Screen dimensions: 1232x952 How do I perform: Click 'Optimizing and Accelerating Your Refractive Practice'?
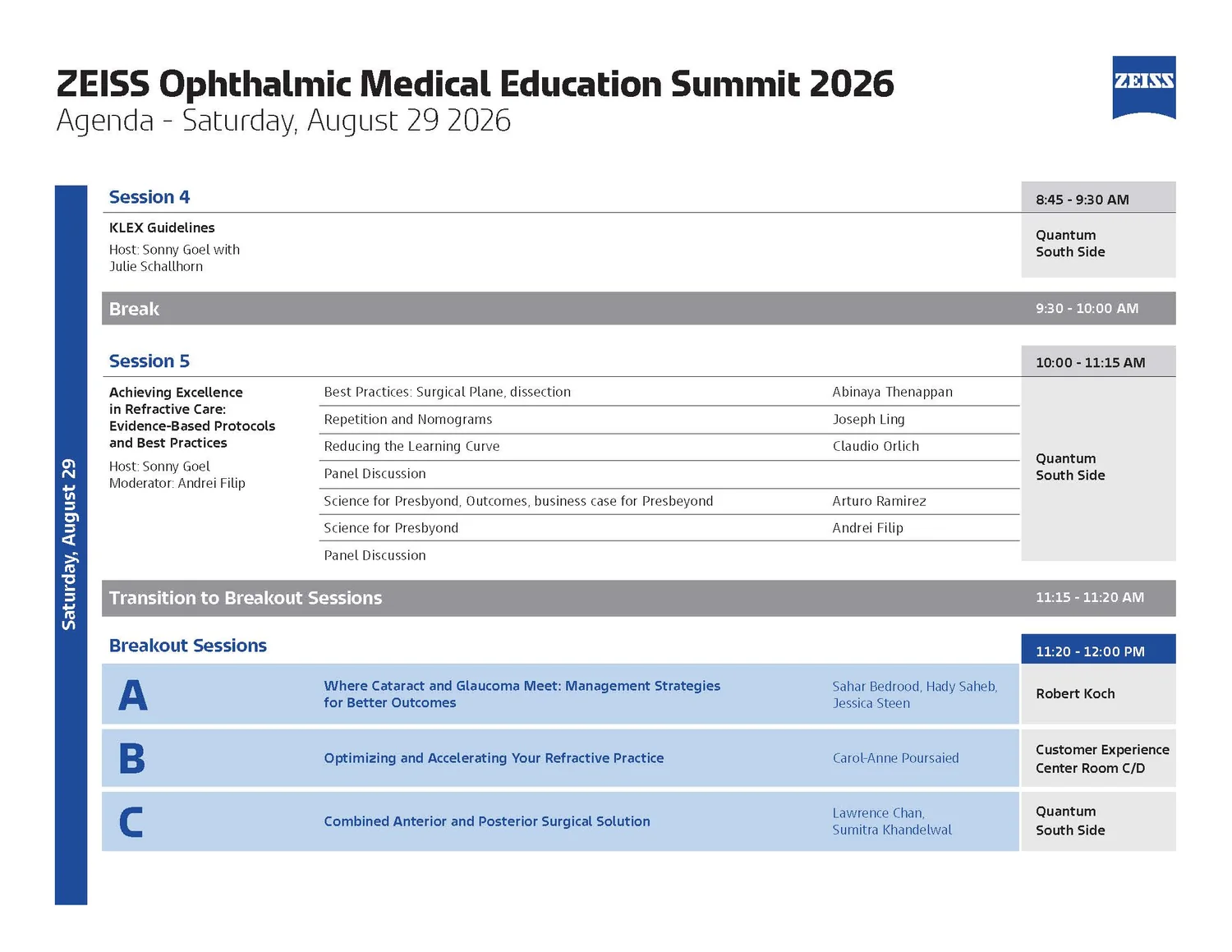(494, 758)
